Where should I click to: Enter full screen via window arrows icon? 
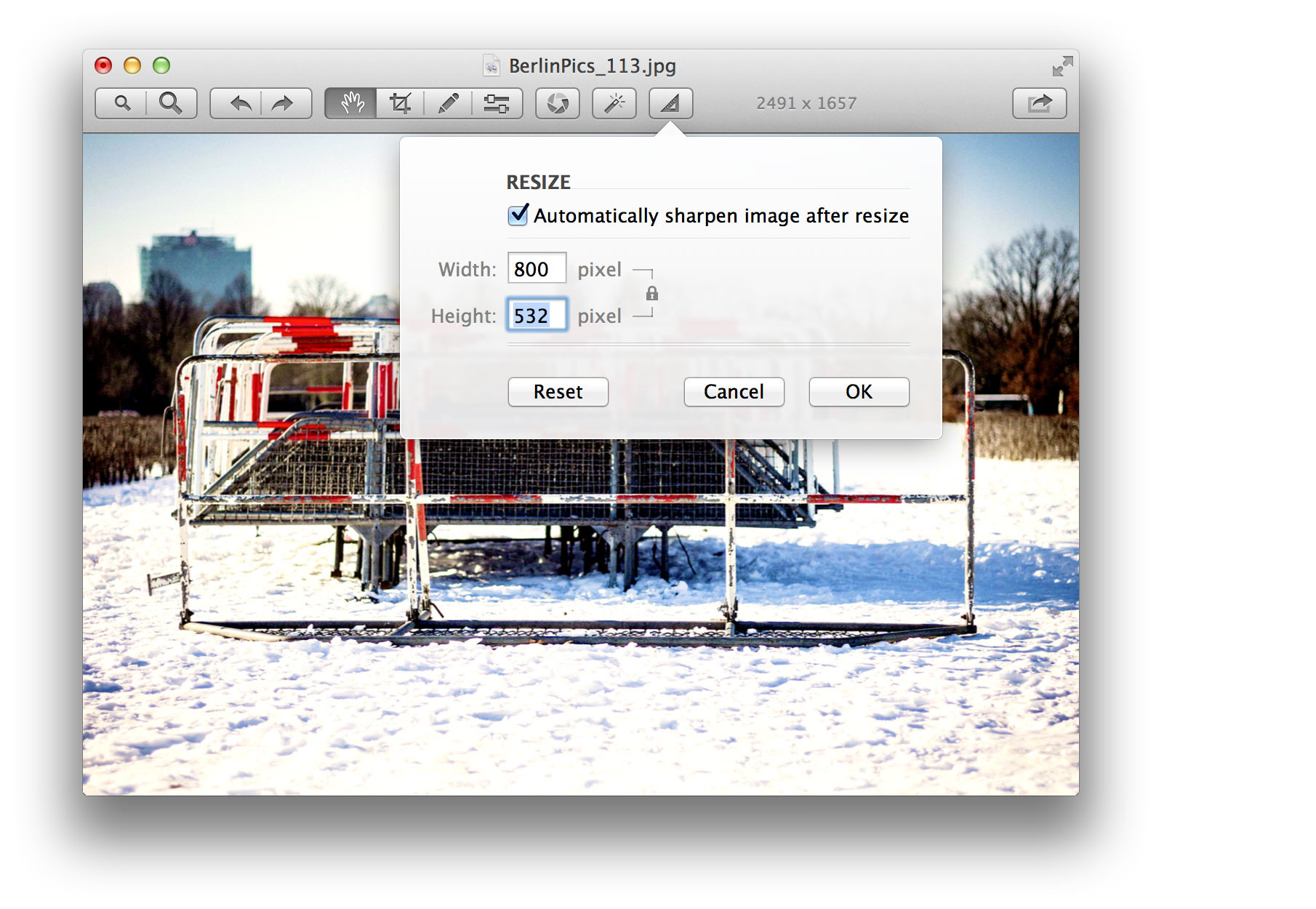[x=1062, y=66]
